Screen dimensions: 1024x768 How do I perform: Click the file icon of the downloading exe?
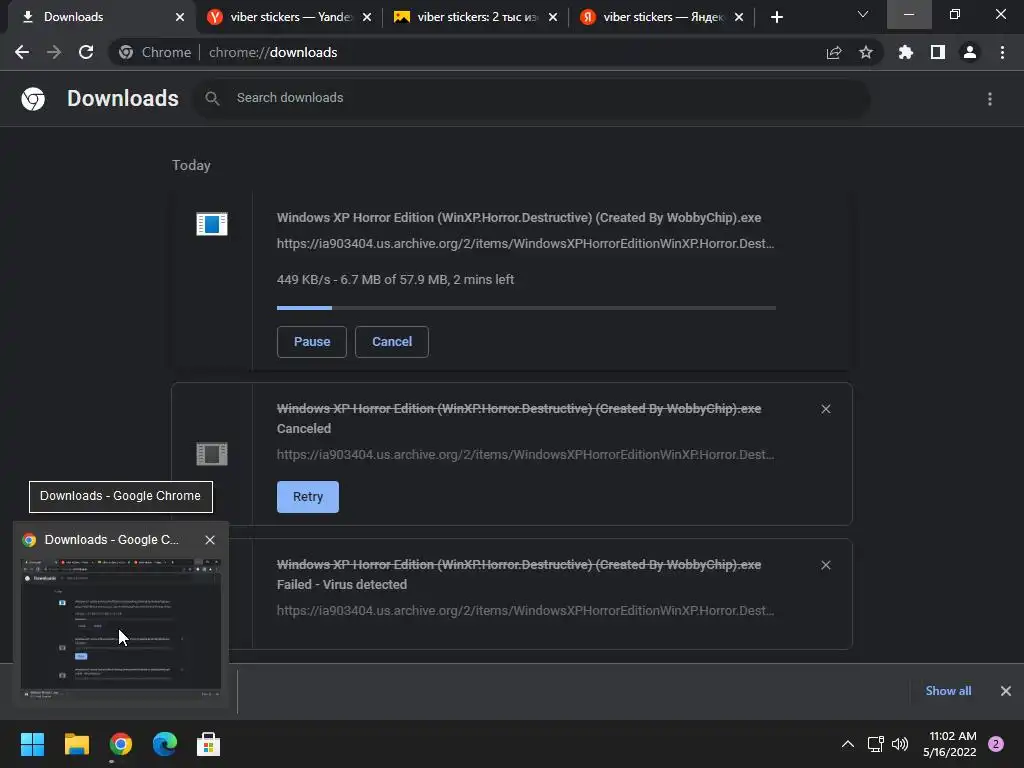[212, 224]
